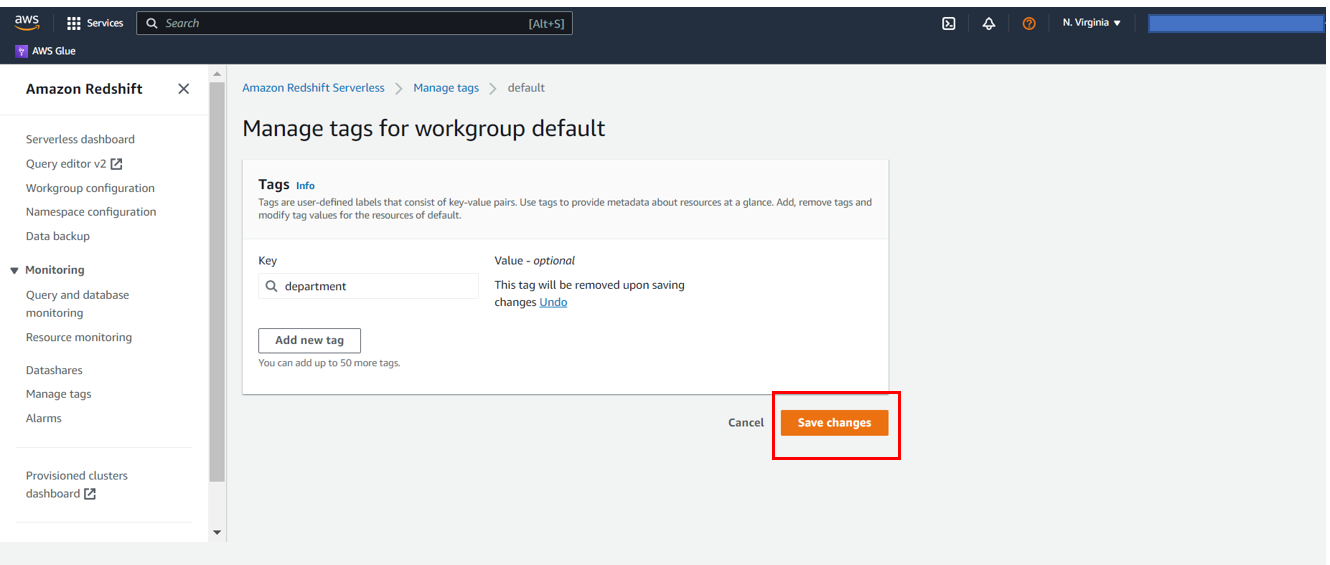Open Data backup page

(x=58, y=236)
